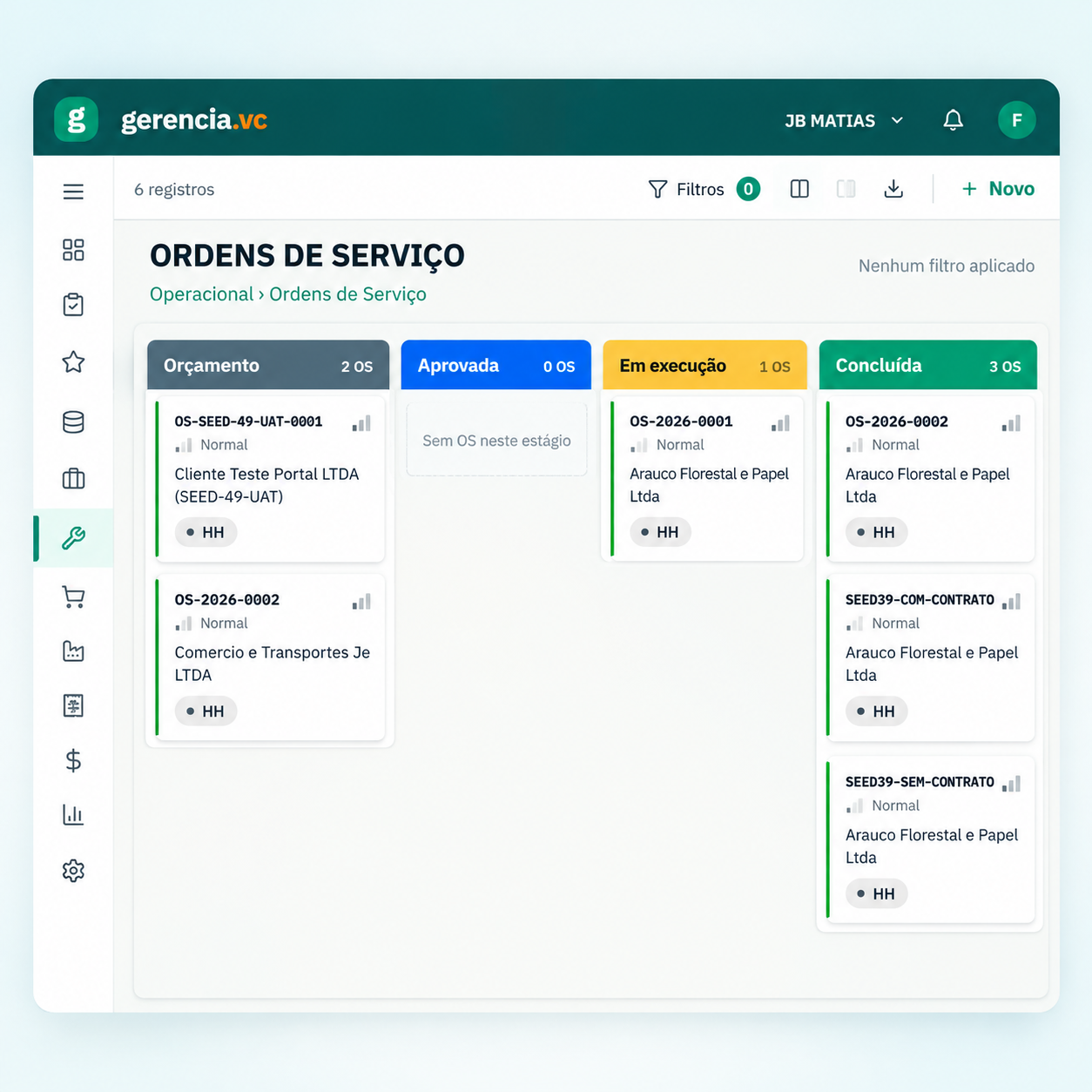Open the fiscal document sidebar icon
Image resolution: width=1092 pixels, height=1092 pixels.
73,705
